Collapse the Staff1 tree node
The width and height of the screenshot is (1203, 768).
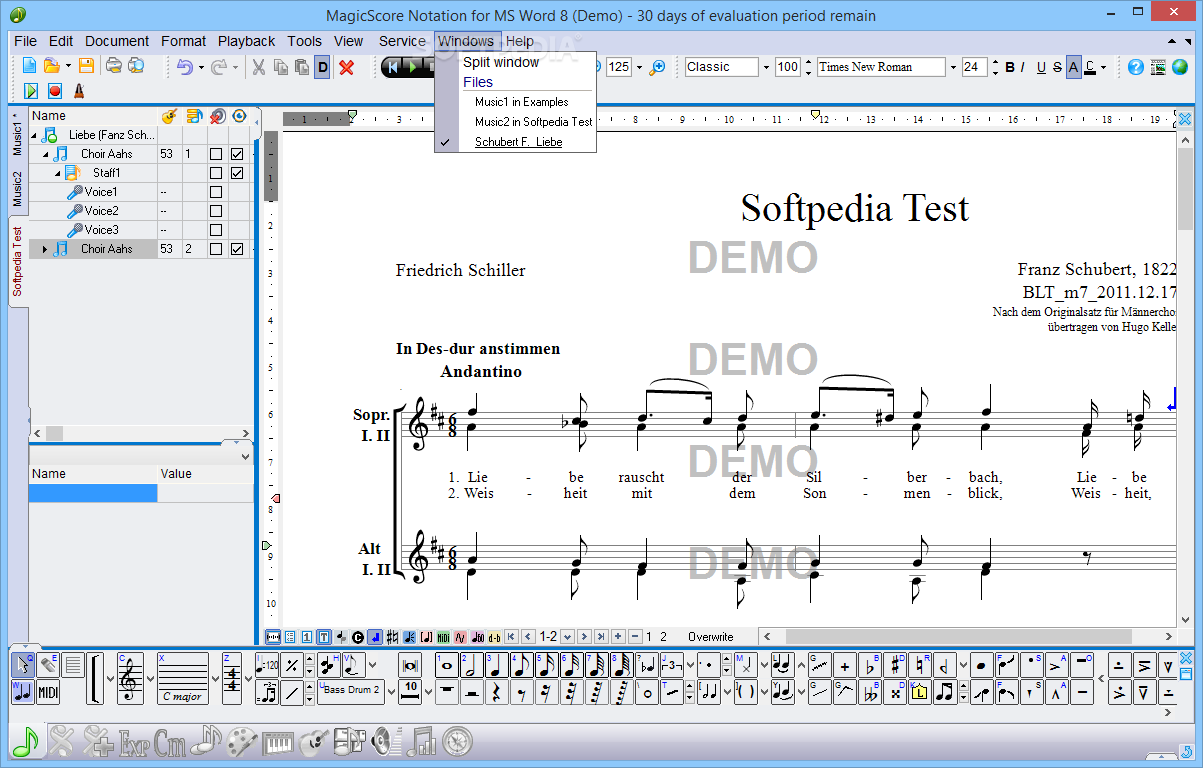click(x=57, y=173)
